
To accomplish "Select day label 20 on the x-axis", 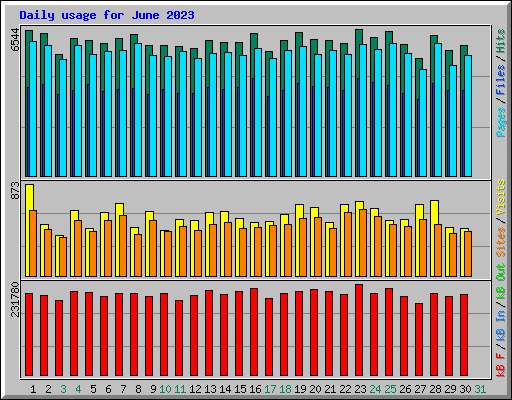I will click(315, 389).
